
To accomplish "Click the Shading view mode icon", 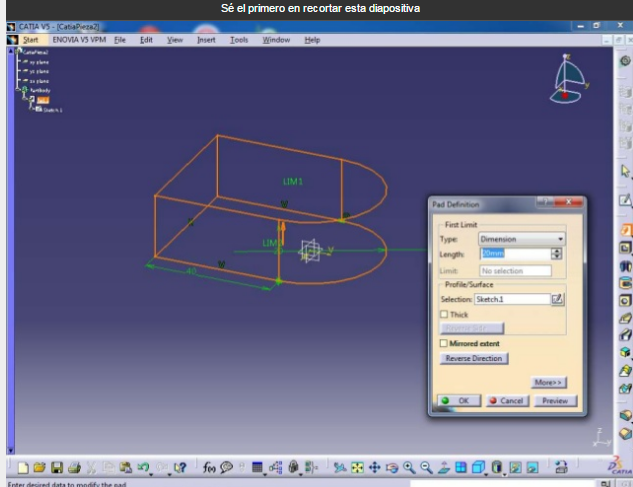I will (497, 467).
